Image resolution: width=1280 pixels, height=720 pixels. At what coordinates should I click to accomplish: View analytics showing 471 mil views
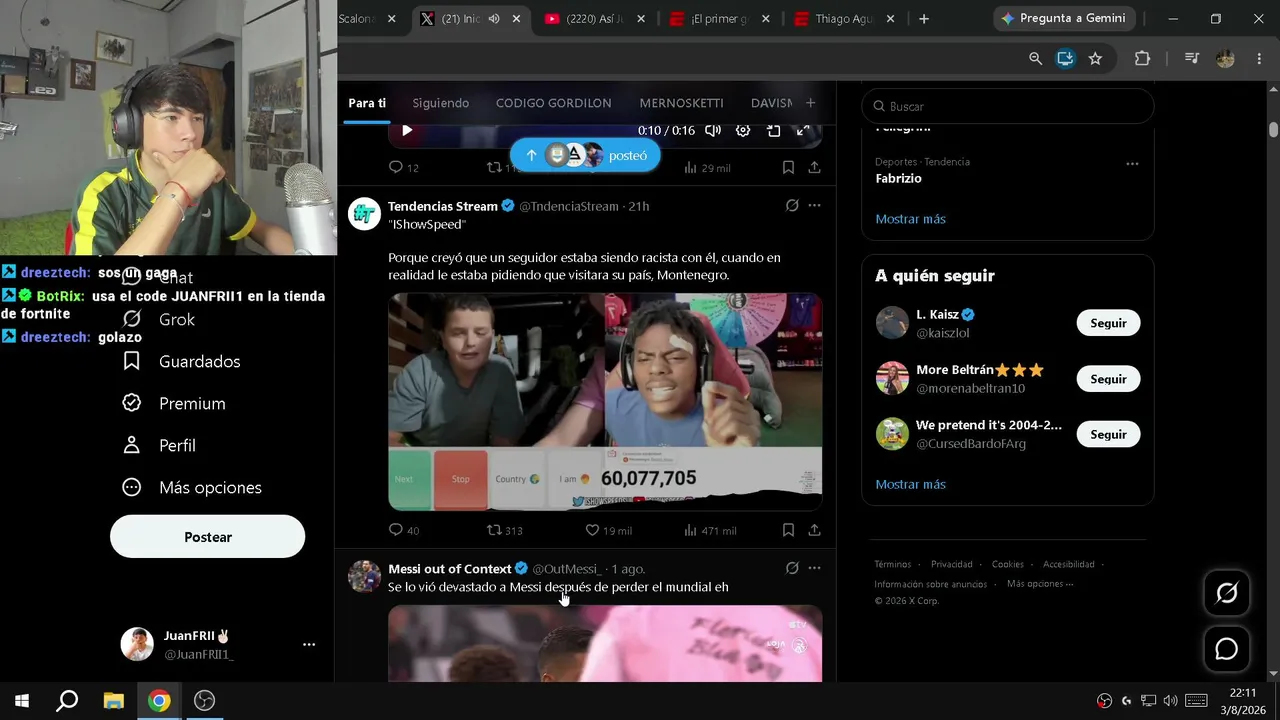pyautogui.click(x=711, y=530)
